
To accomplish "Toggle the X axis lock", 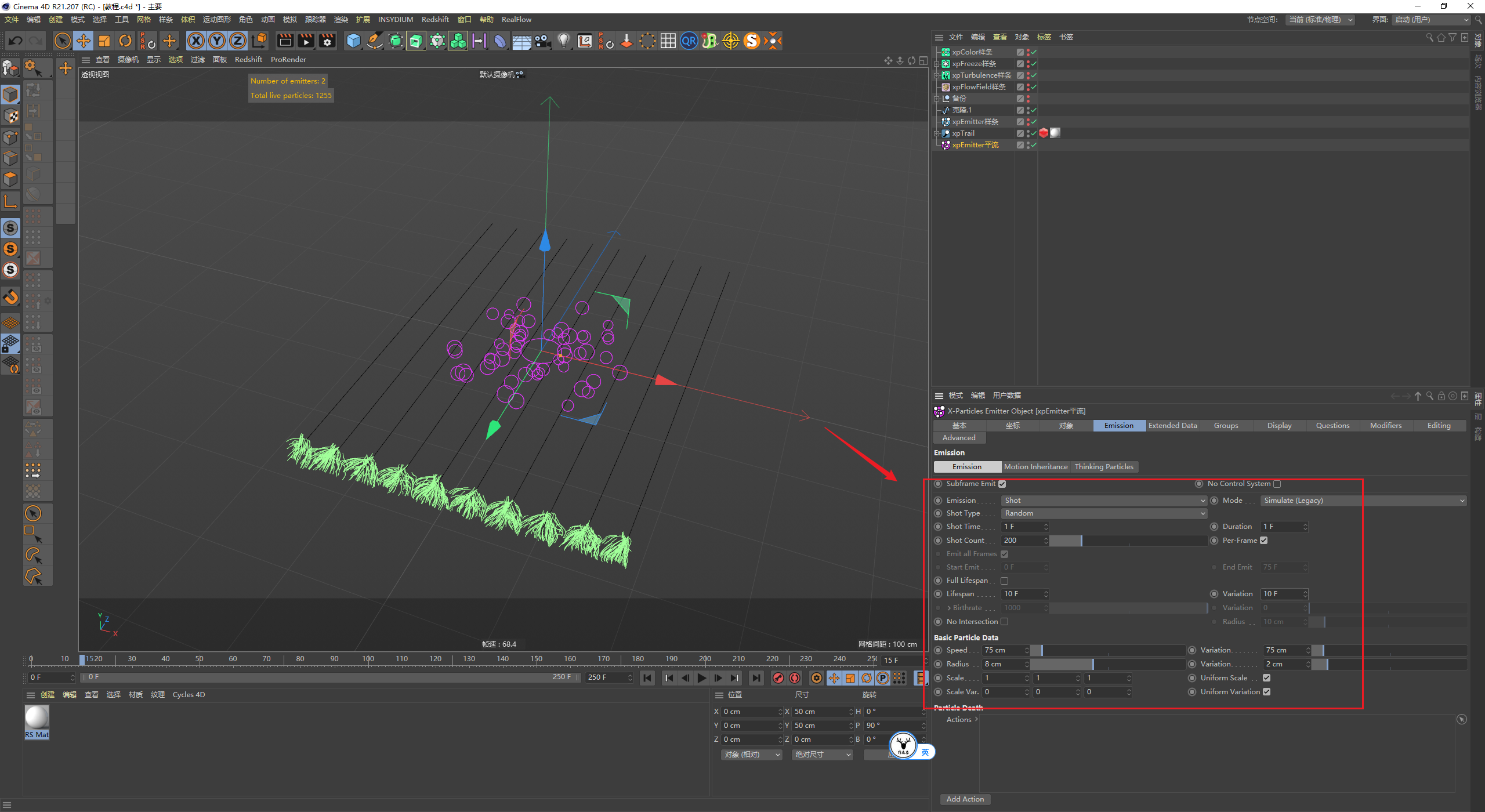I will point(196,41).
